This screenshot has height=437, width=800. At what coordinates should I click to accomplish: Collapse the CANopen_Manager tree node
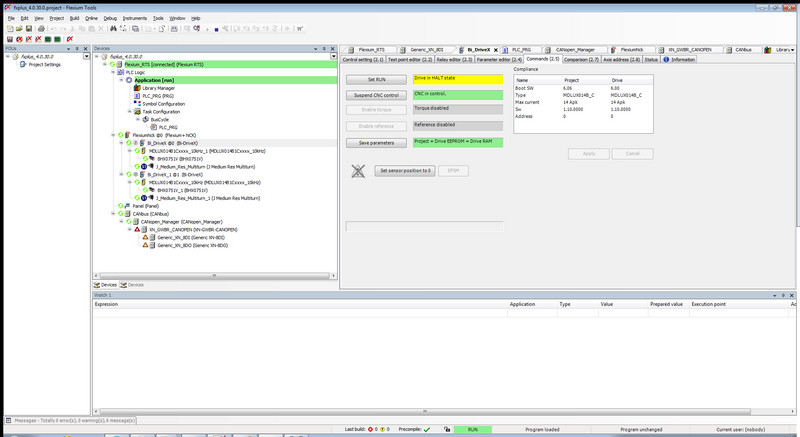click(121, 221)
